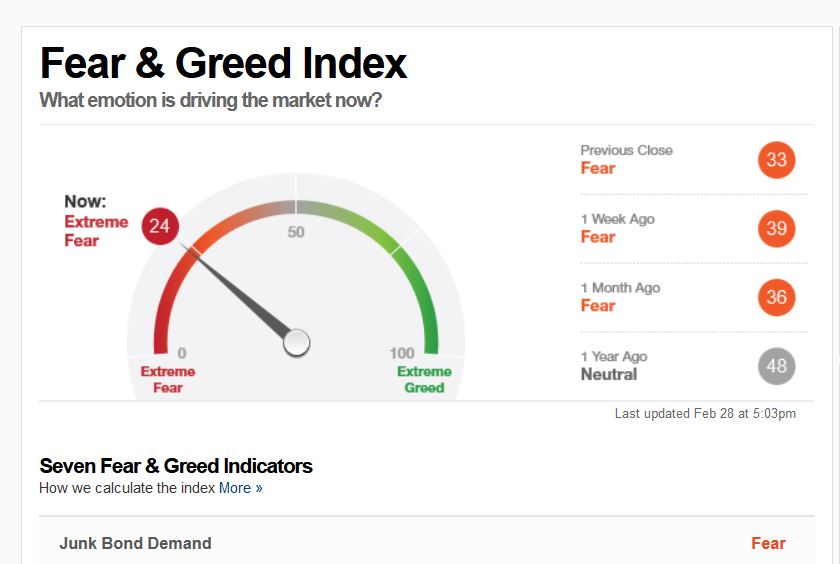Viewport: 840px width, 564px height.
Task: Click the Extreme Greed label under gauge
Action: 424,379
